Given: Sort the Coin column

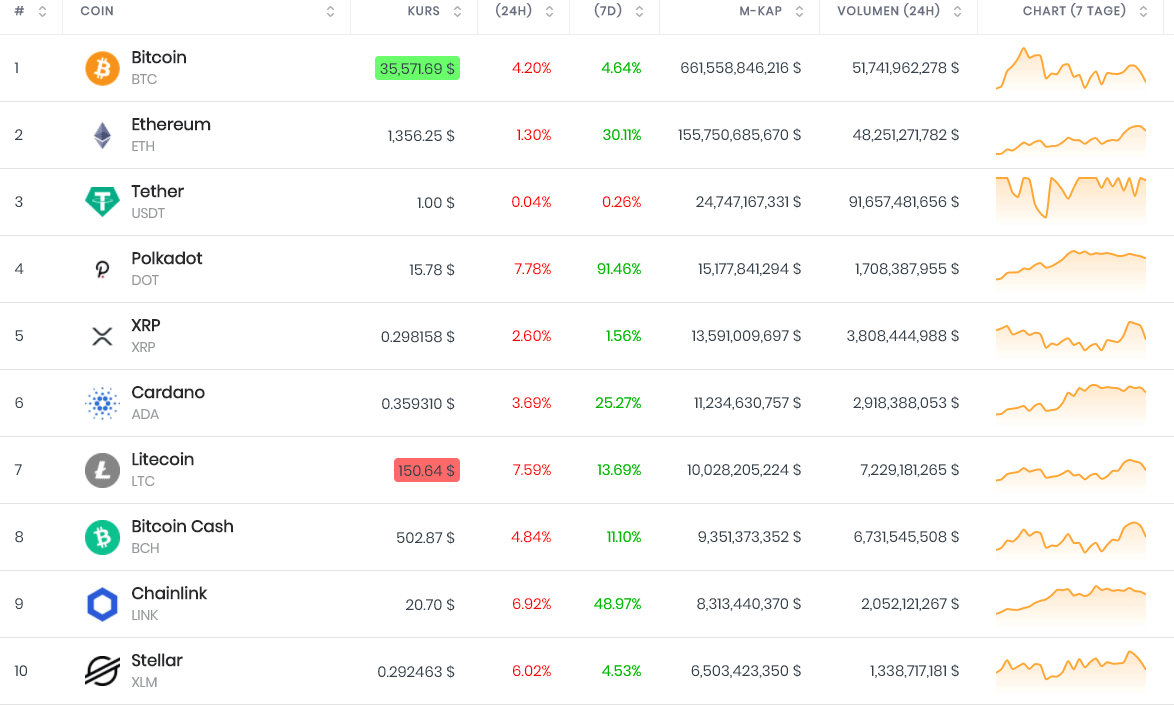Looking at the screenshot, I should tap(330, 11).
